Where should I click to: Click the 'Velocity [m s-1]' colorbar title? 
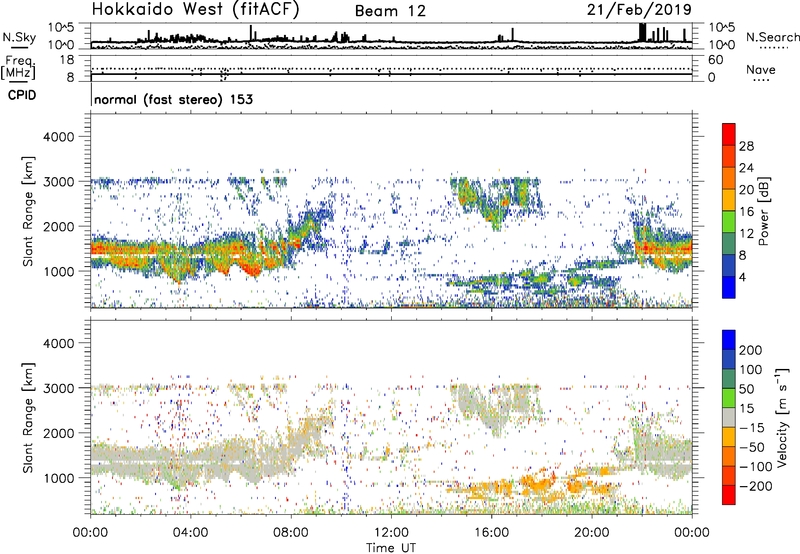(x=782, y=417)
